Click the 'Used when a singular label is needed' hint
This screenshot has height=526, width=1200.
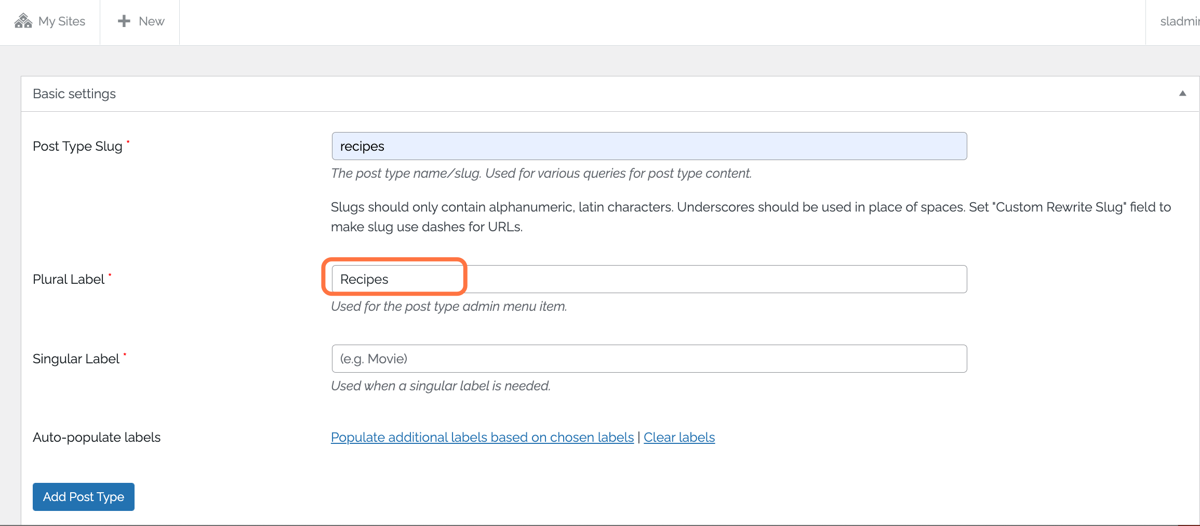click(441, 385)
